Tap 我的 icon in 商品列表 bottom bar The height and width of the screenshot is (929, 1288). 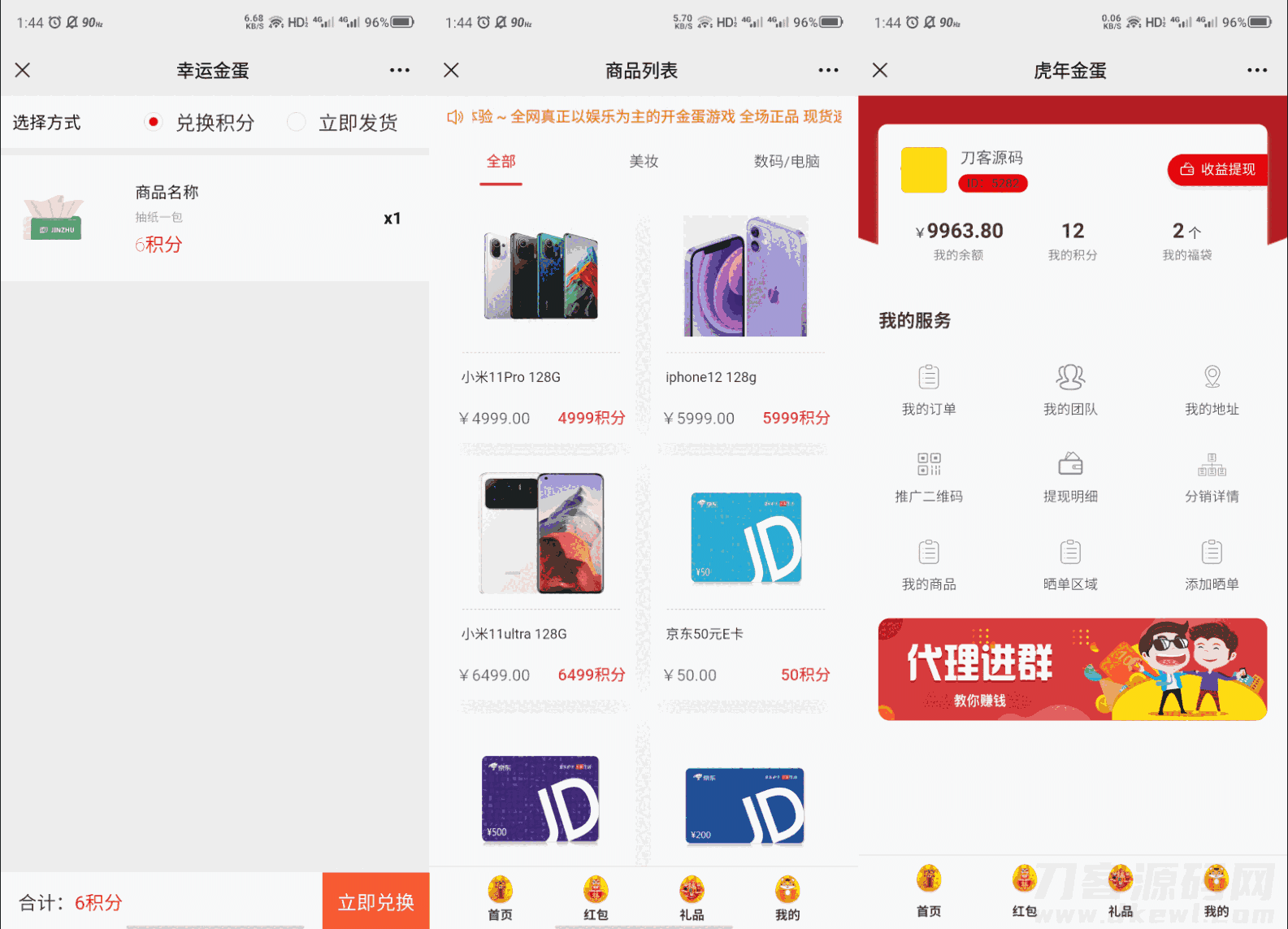pos(787,890)
